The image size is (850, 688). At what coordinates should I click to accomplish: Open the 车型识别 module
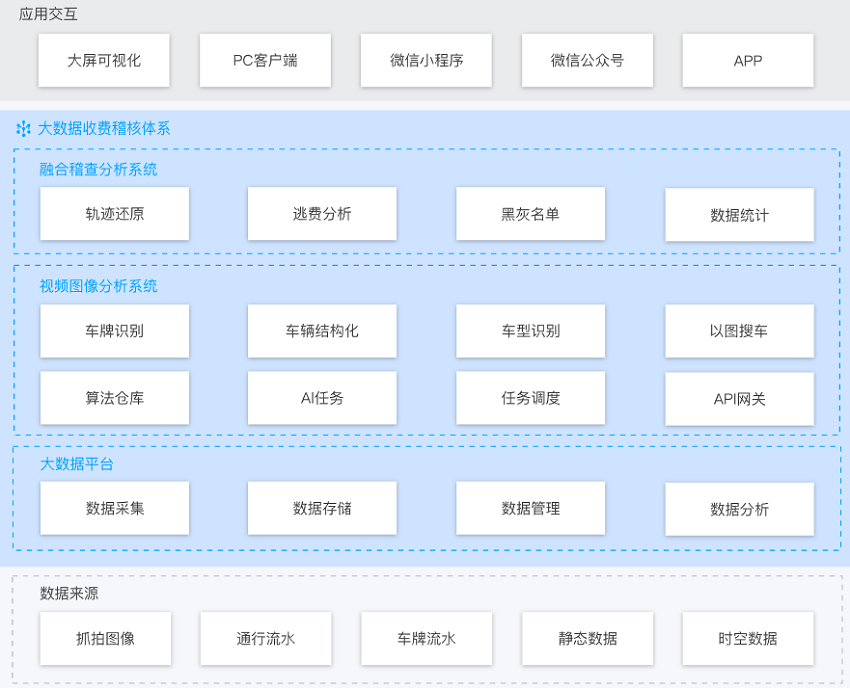pyautogui.click(x=531, y=331)
